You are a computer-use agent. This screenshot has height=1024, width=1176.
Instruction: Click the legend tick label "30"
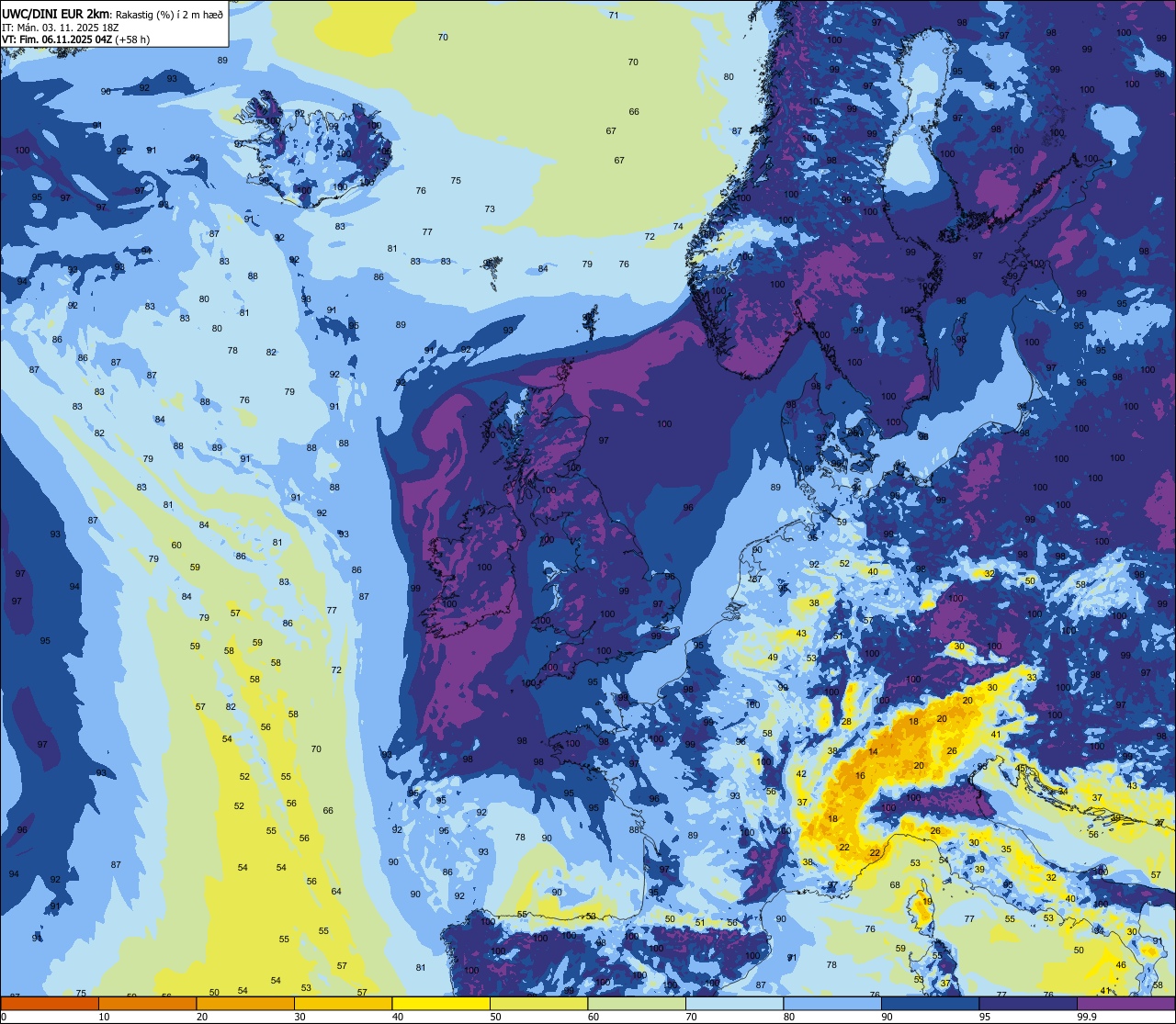[300, 1017]
